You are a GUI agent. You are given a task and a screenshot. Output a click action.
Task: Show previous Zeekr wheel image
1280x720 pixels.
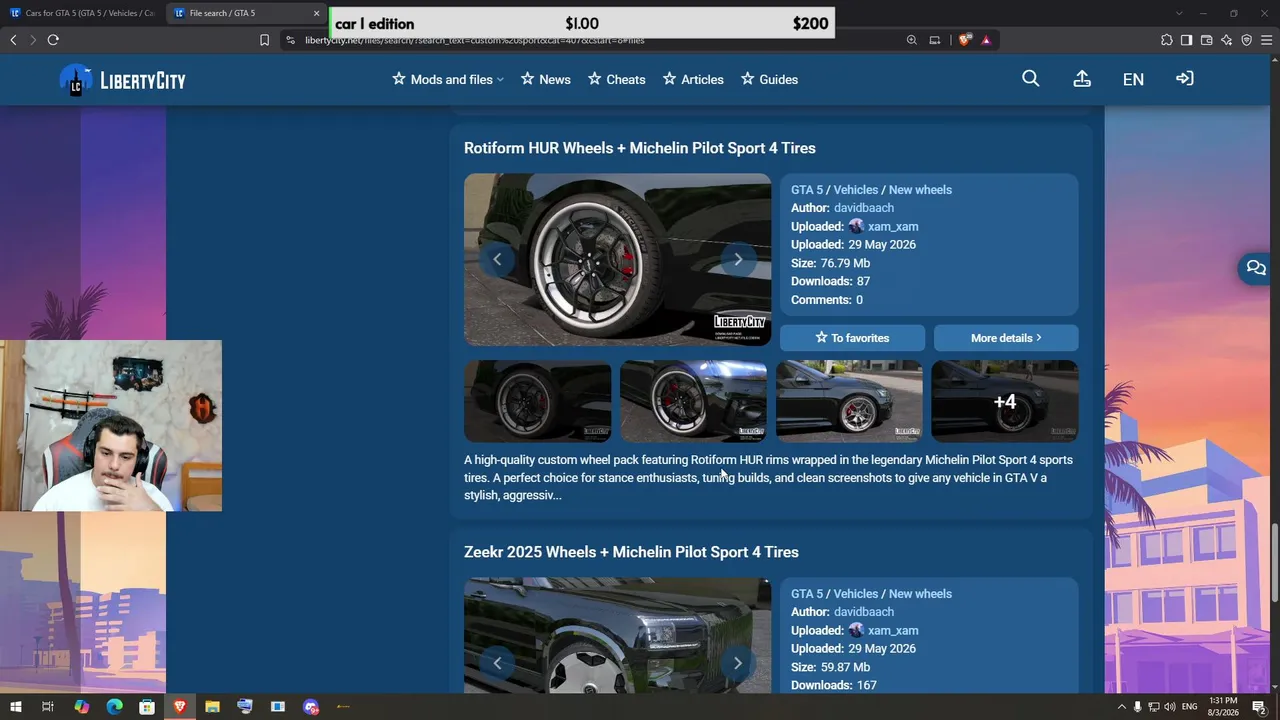pyautogui.click(x=497, y=663)
